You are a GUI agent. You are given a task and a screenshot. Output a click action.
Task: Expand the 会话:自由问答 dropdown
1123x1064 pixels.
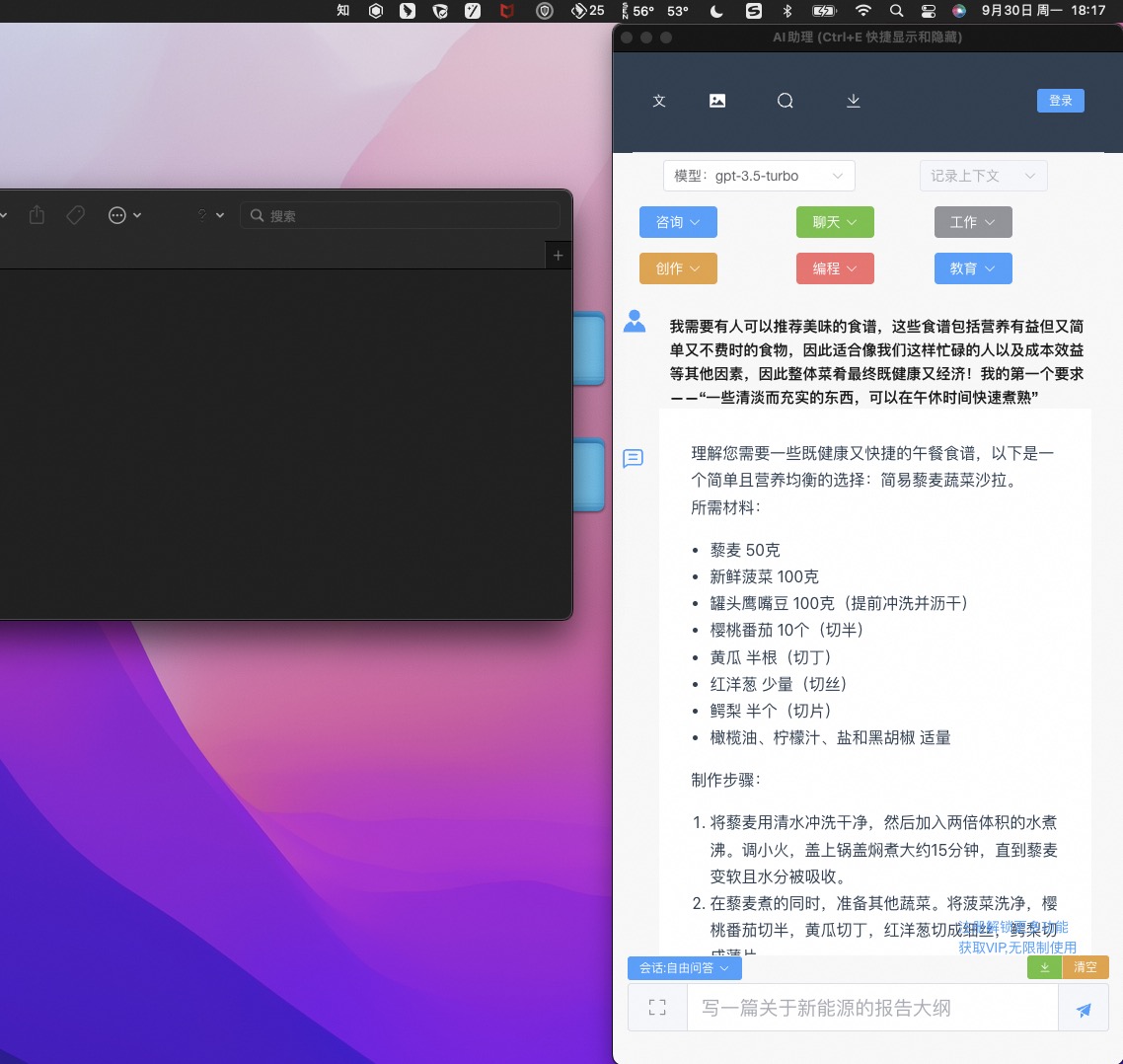pyautogui.click(x=684, y=968)
